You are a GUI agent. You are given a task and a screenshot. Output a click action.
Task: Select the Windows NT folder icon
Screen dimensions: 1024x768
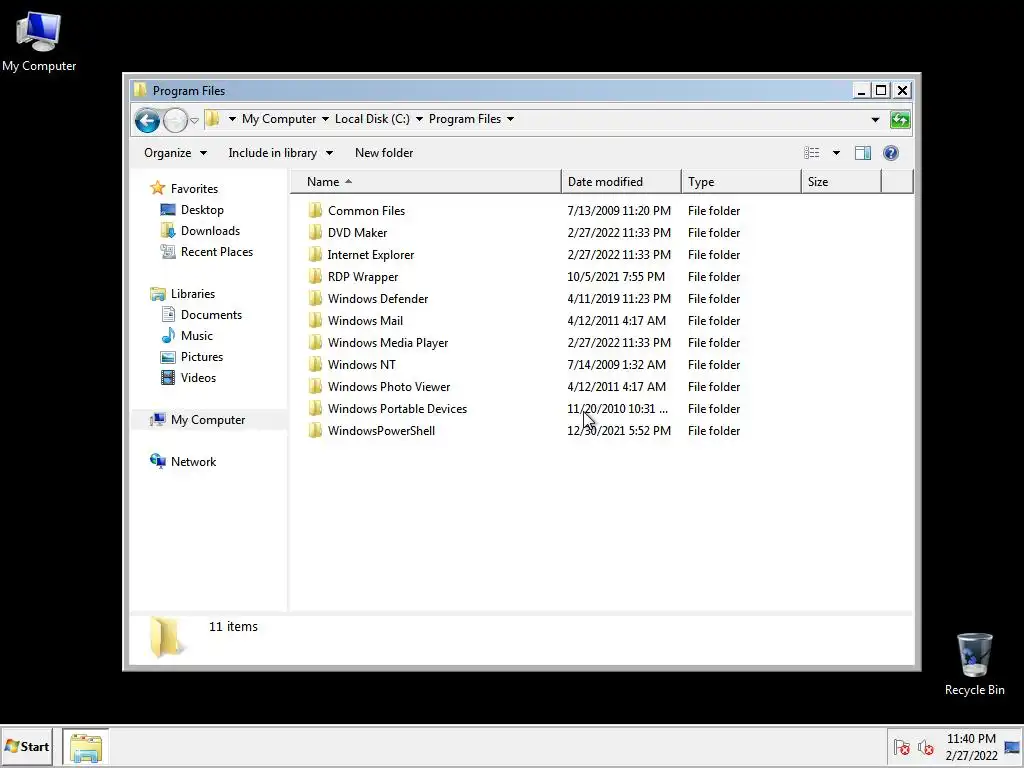315,364
